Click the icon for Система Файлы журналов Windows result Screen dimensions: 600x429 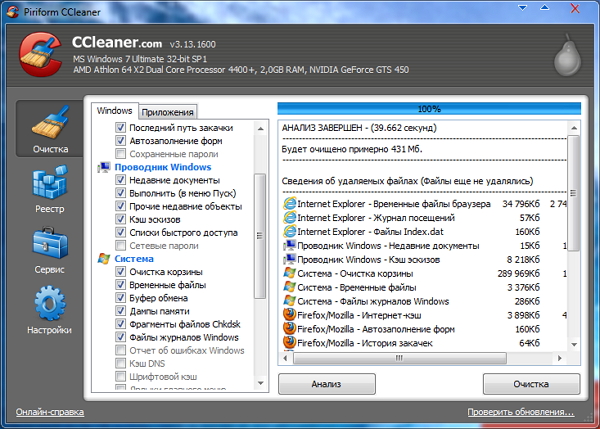pyautogui.click(x=289, y=301)
